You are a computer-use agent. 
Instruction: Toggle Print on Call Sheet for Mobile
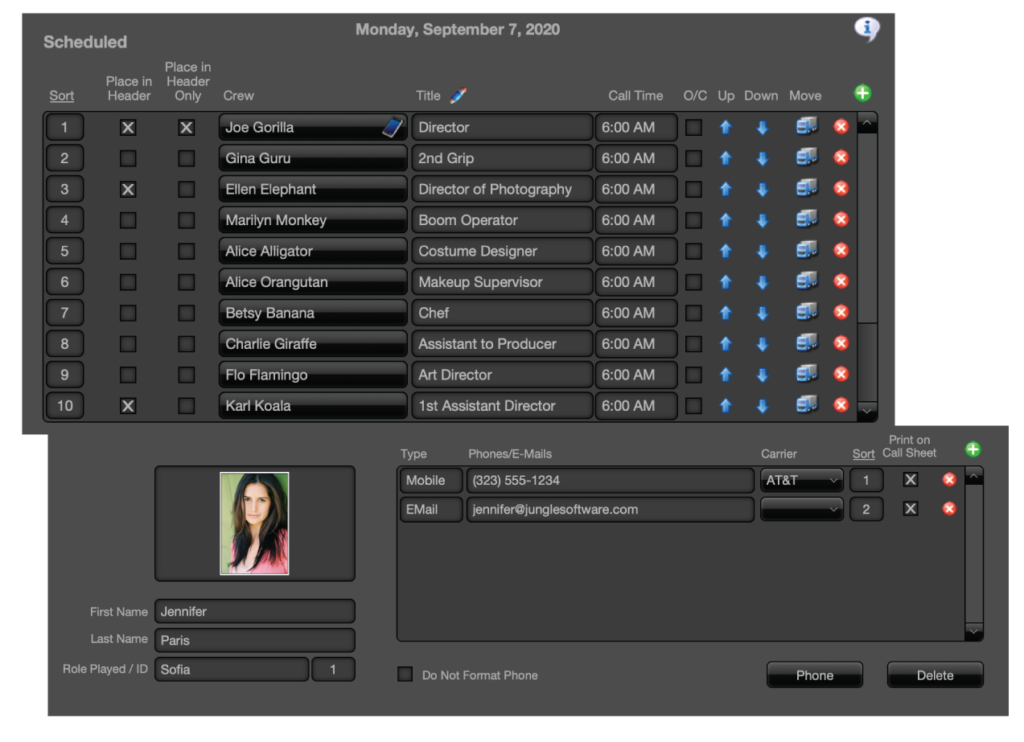[x=910, y=480]
